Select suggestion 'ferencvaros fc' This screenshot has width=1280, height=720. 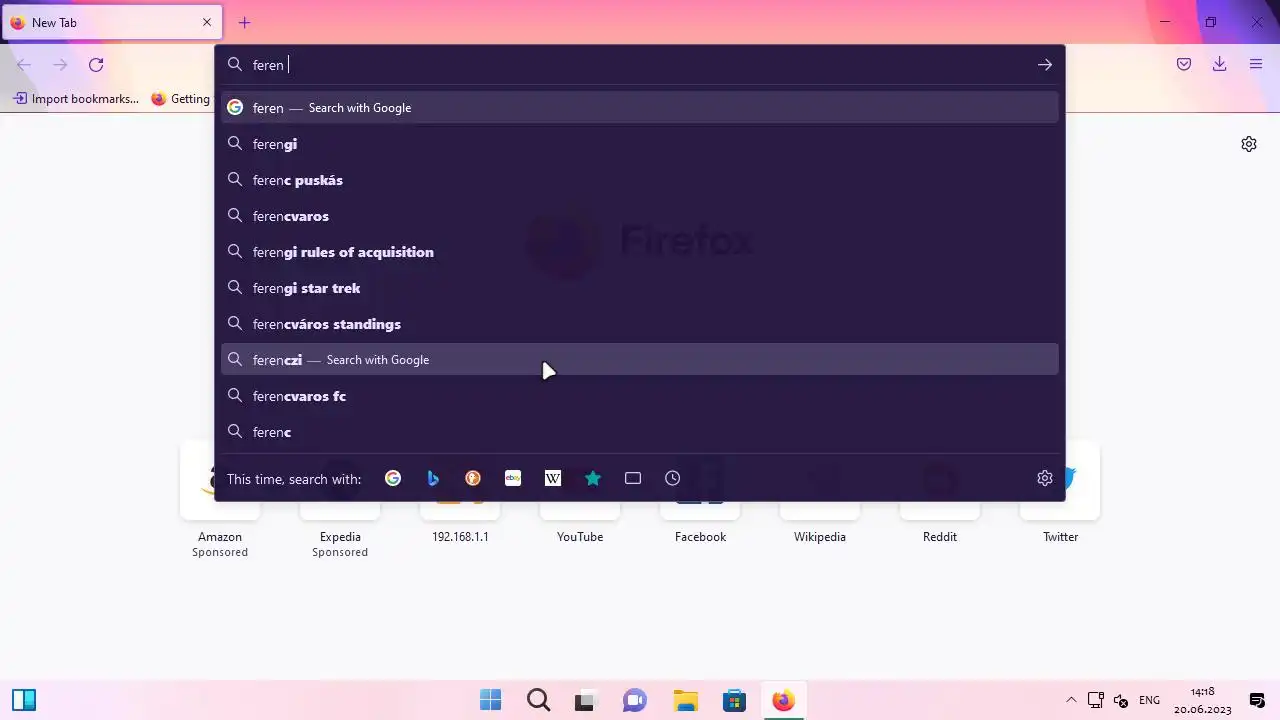[640, 396]
